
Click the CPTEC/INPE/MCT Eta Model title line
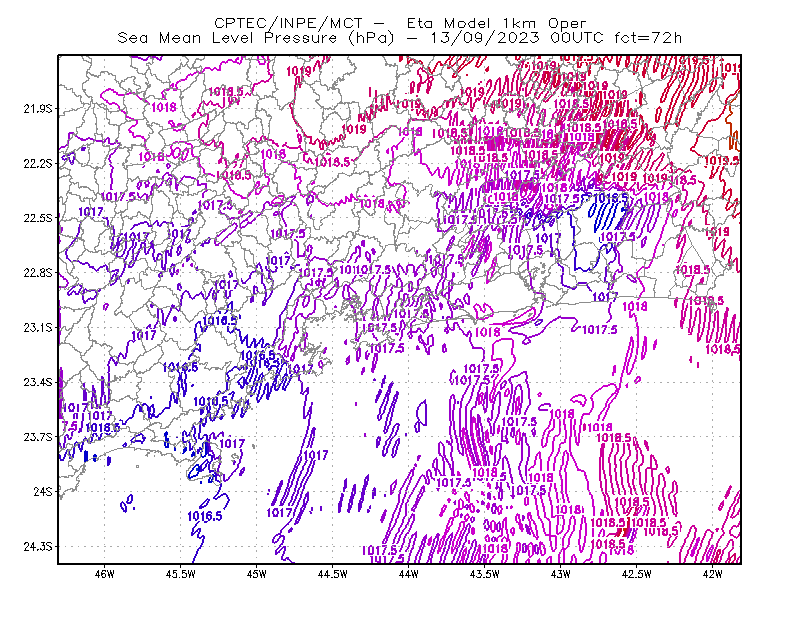(400, 23)
